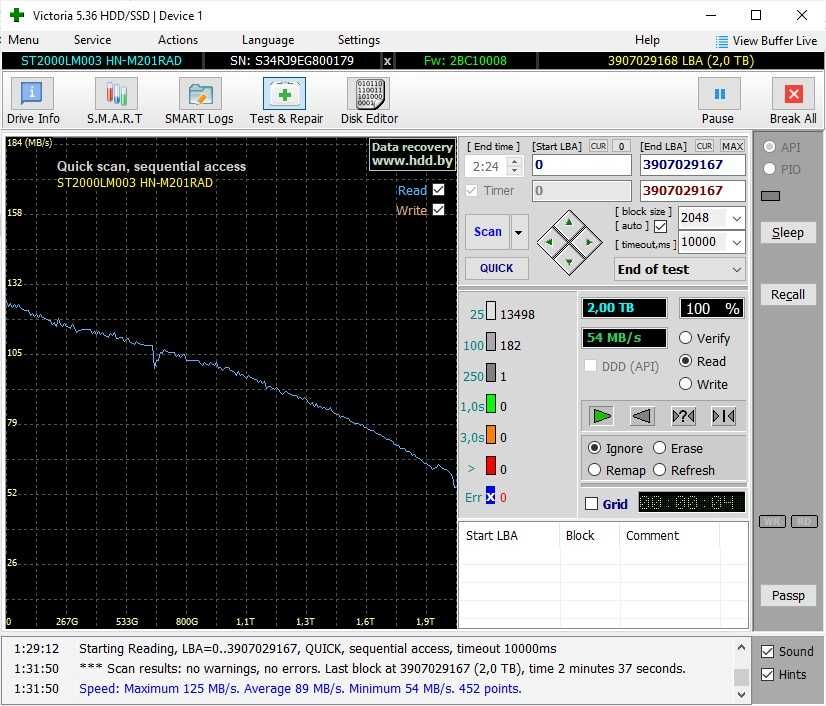Click the up arrow of navigation diamond
Image resolution: width=826 pixels, height=706 pixels.
[x=569, y=223]
